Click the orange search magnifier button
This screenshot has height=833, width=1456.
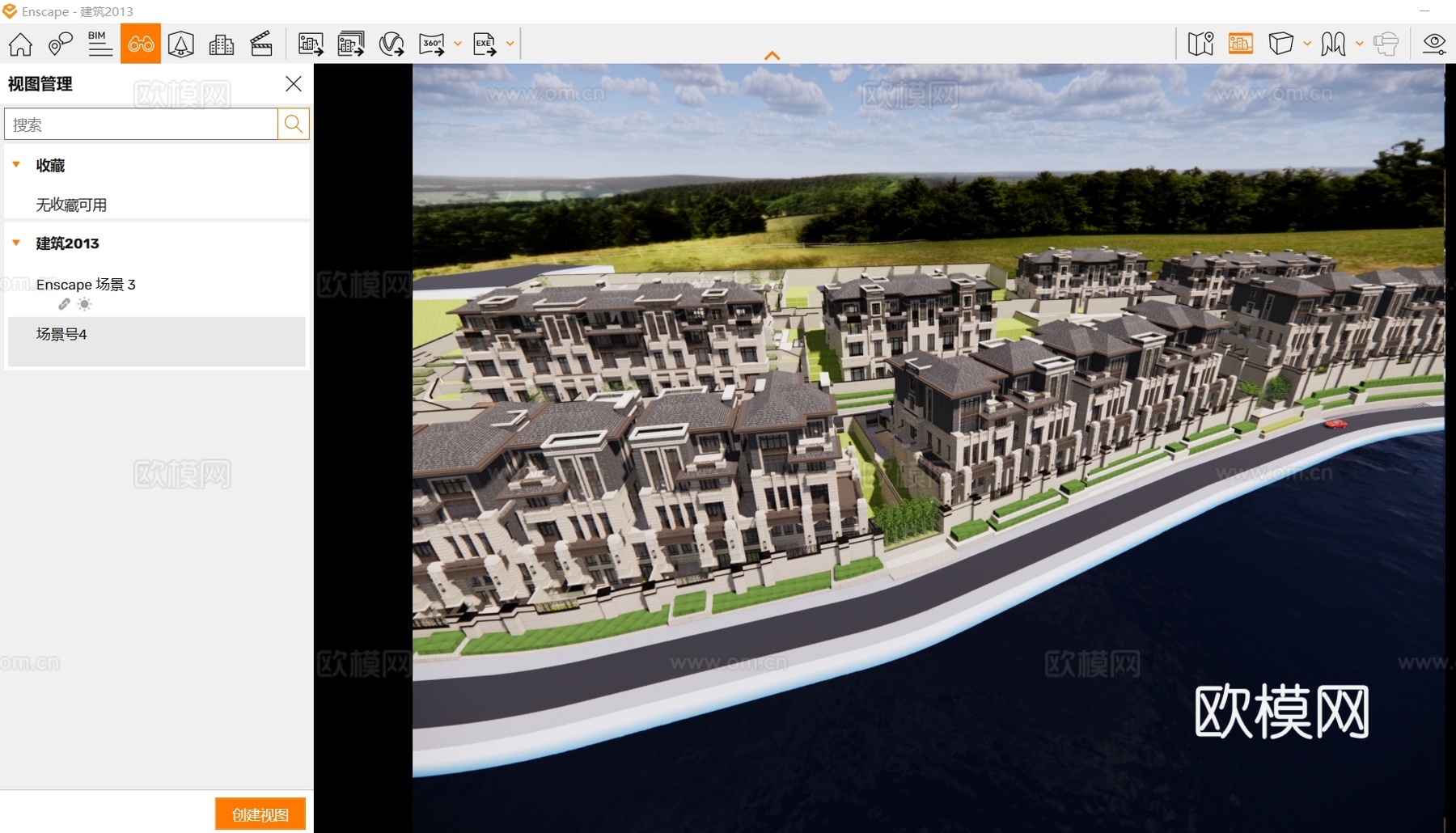point(294,125)
